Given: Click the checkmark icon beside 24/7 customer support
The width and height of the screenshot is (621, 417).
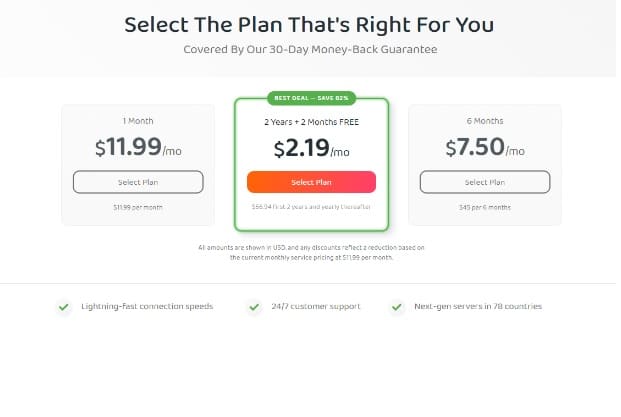Looking at the screenshot, I should coord(254,307).
